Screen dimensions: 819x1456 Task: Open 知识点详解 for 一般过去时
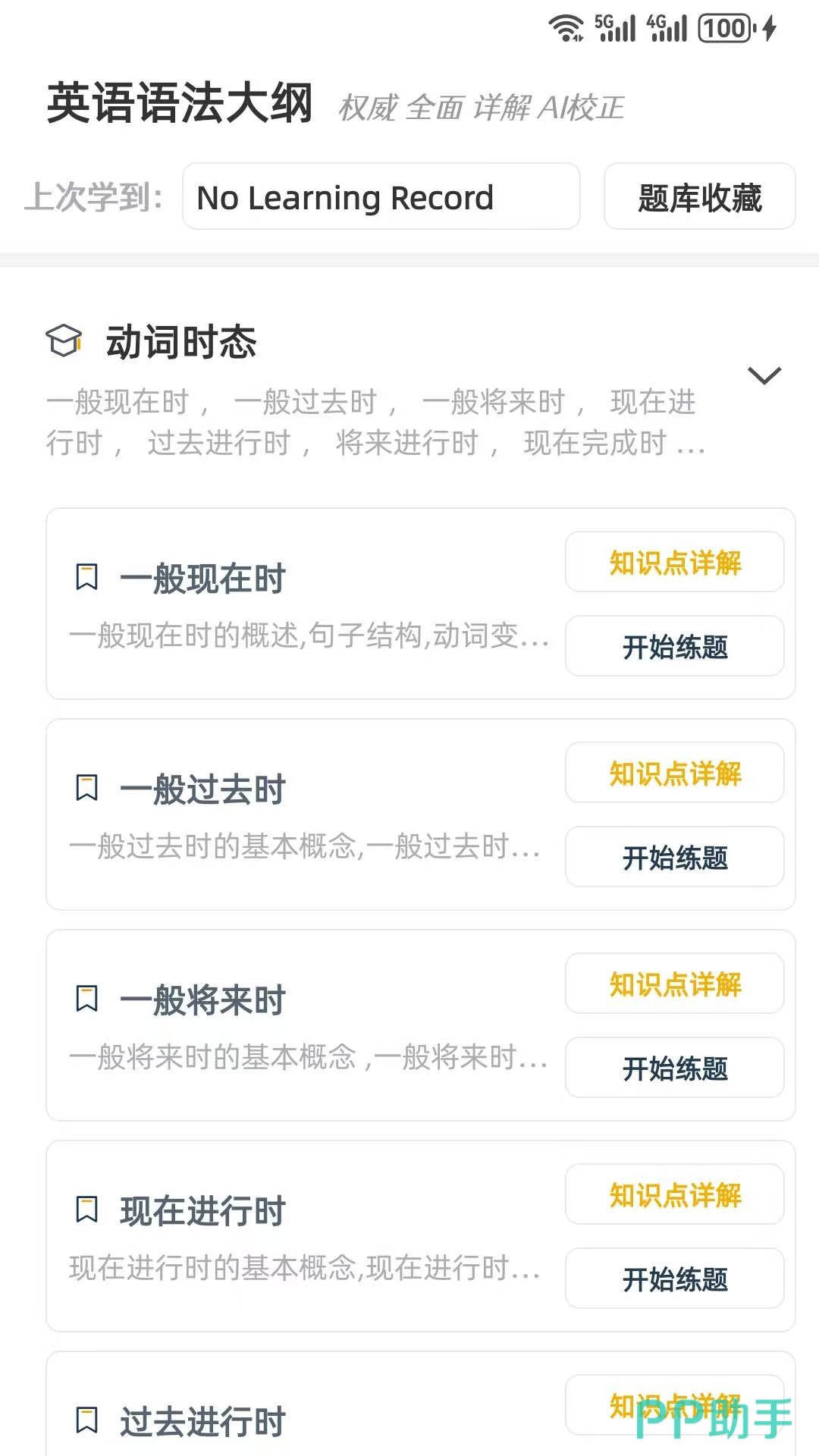tap(674, 773)
